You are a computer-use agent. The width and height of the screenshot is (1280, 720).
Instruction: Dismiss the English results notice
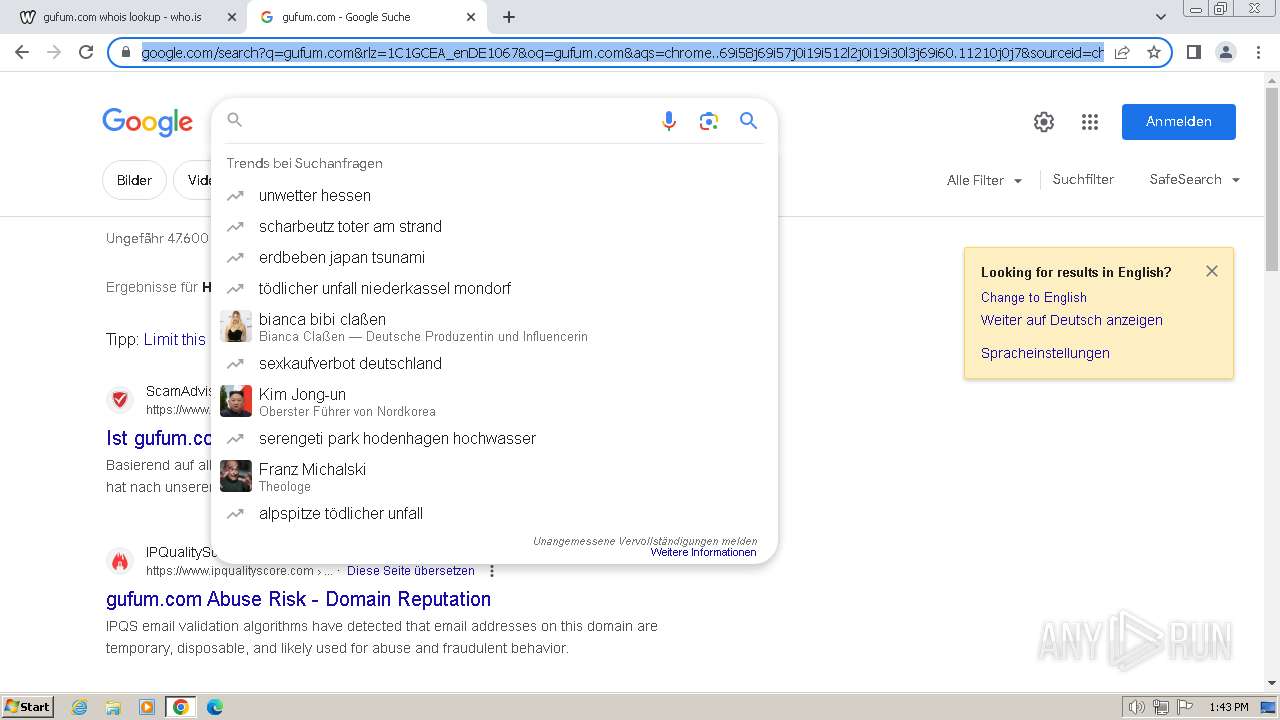(1212, 271)
